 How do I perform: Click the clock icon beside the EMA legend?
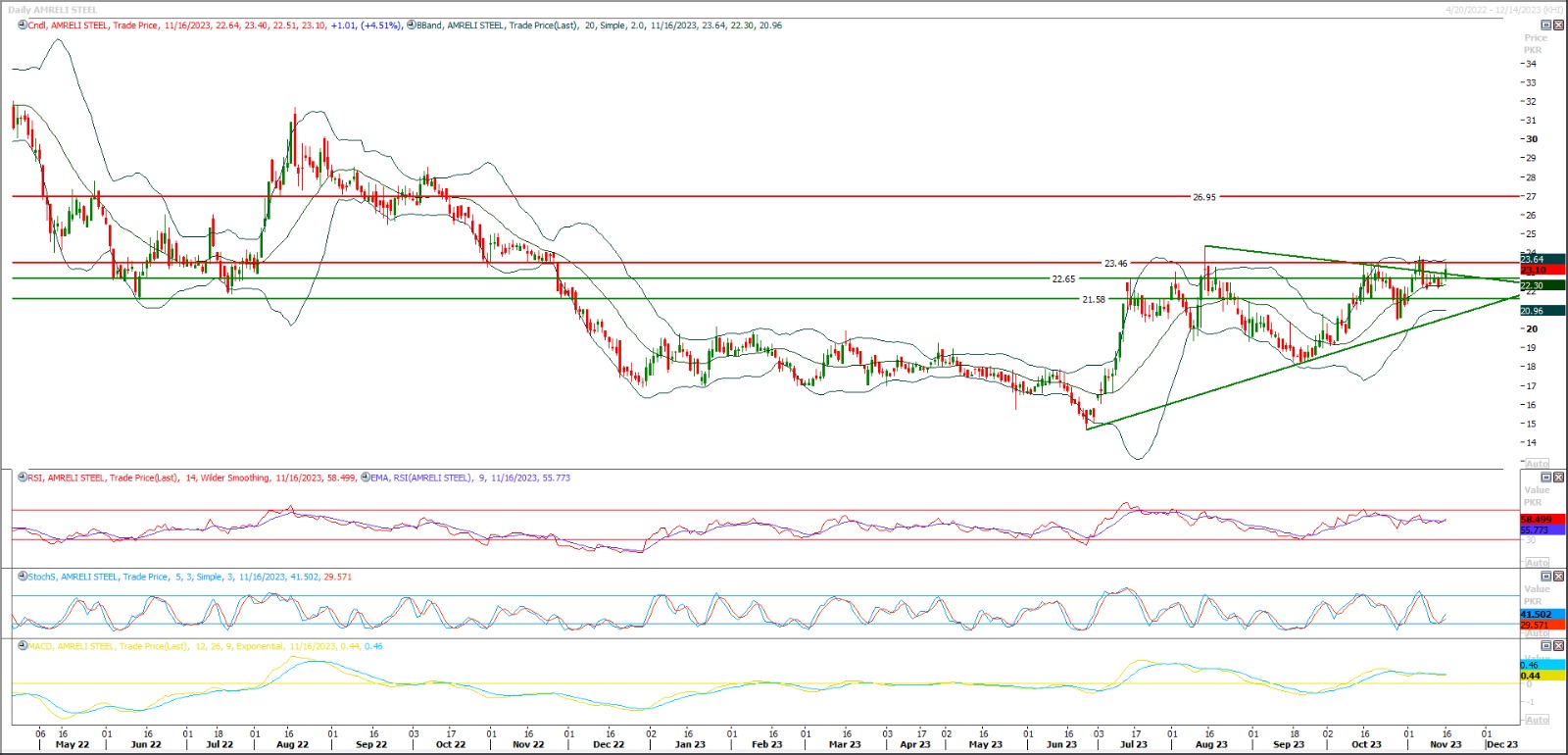click(x=366, y=478)
